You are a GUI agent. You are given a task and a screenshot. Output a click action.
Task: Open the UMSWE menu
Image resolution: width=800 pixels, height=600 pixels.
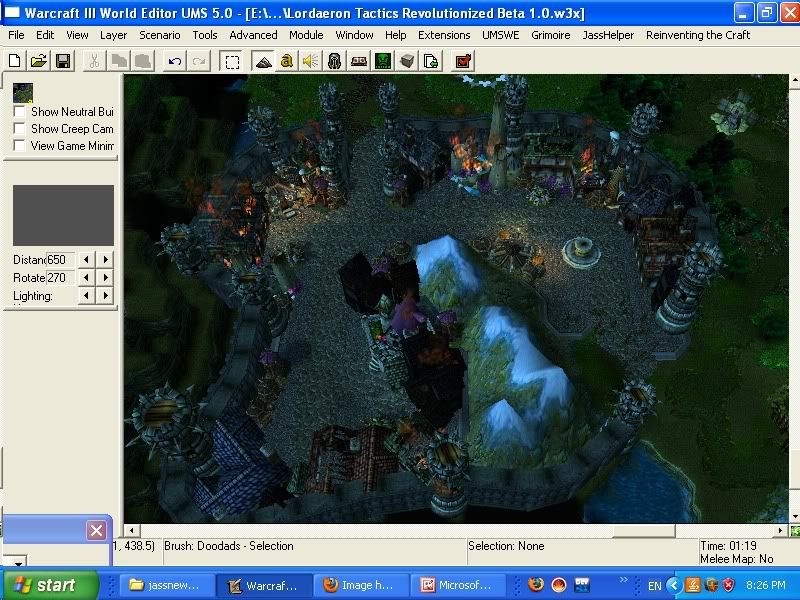pos(501,35)
